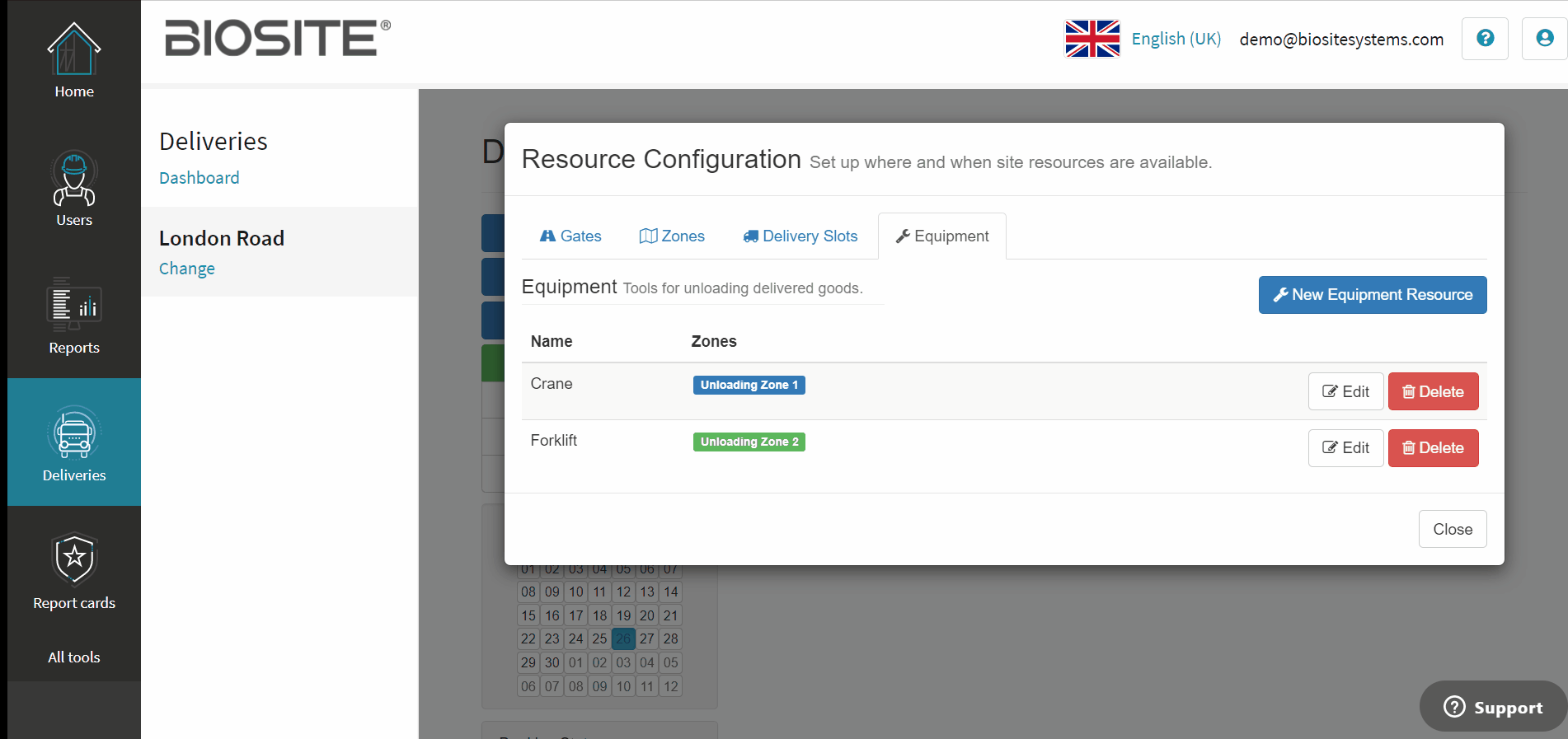
Task: Close the Resource Configuration dialog
Action: coord(1453,529)
